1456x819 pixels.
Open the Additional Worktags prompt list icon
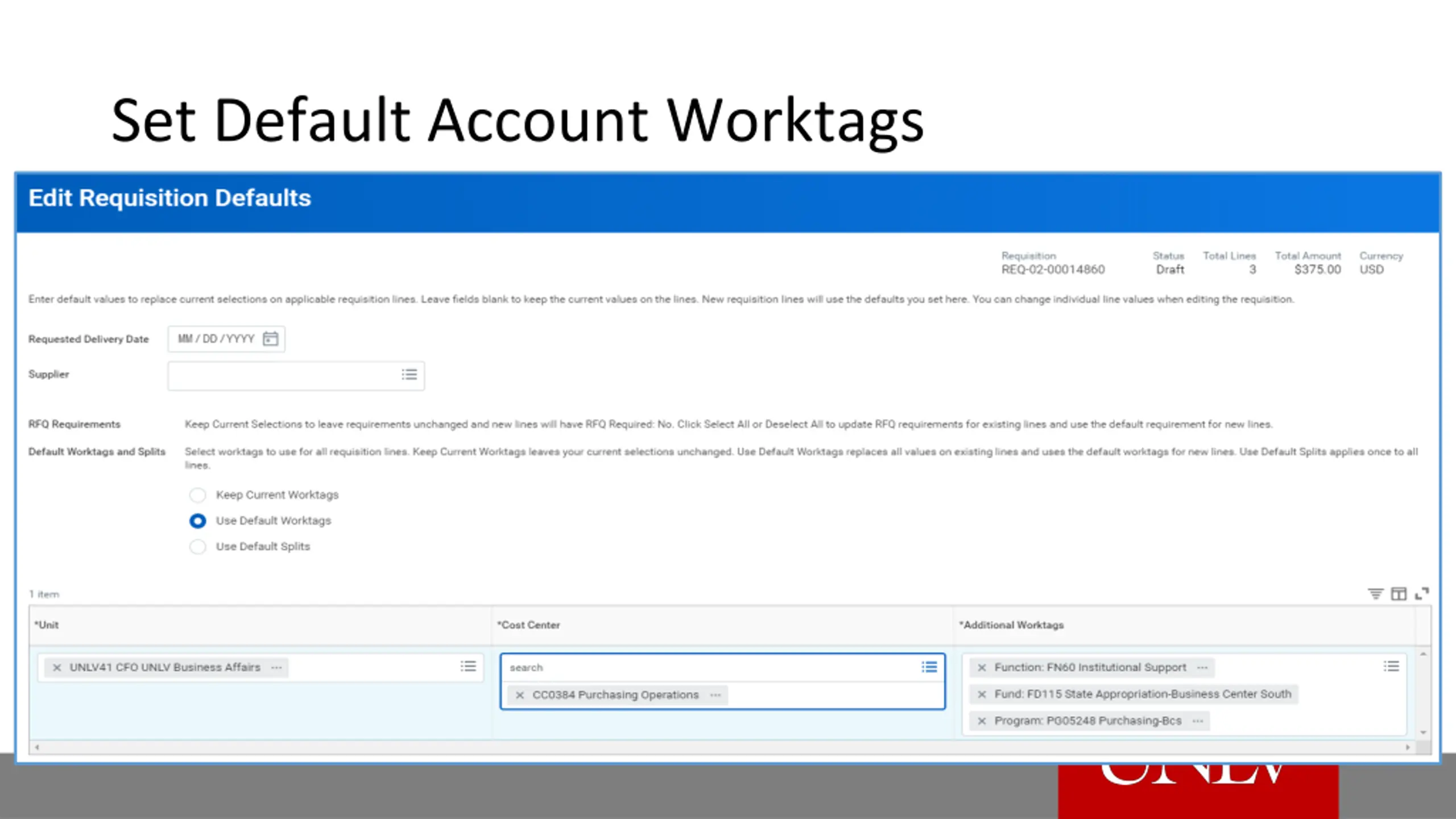1391,666
